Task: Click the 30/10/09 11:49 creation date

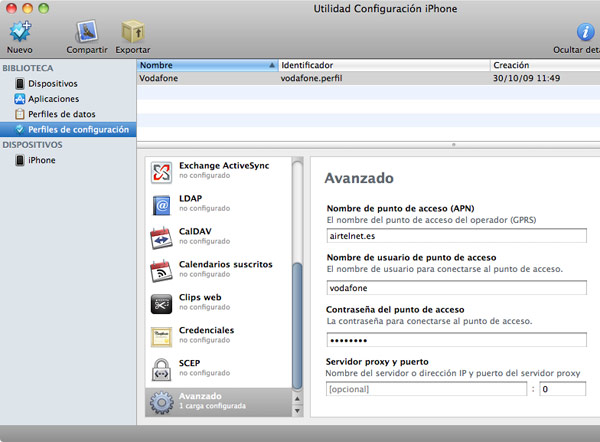Action: tap(526, 78)
